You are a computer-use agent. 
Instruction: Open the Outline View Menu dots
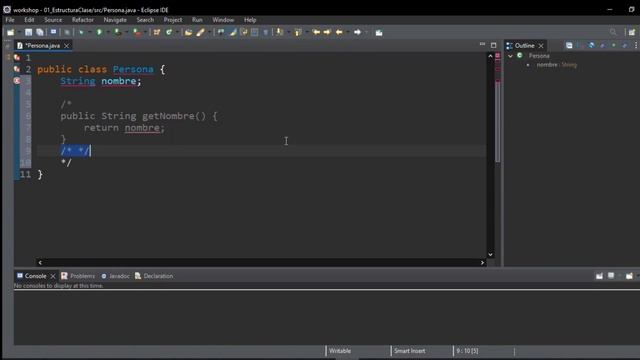pos(636,45)
